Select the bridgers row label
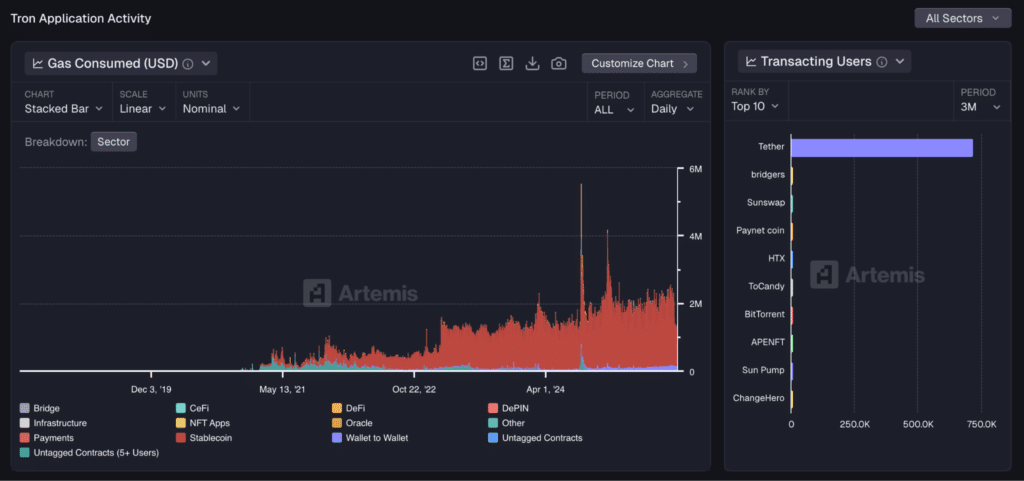 [x=768, y=174]
